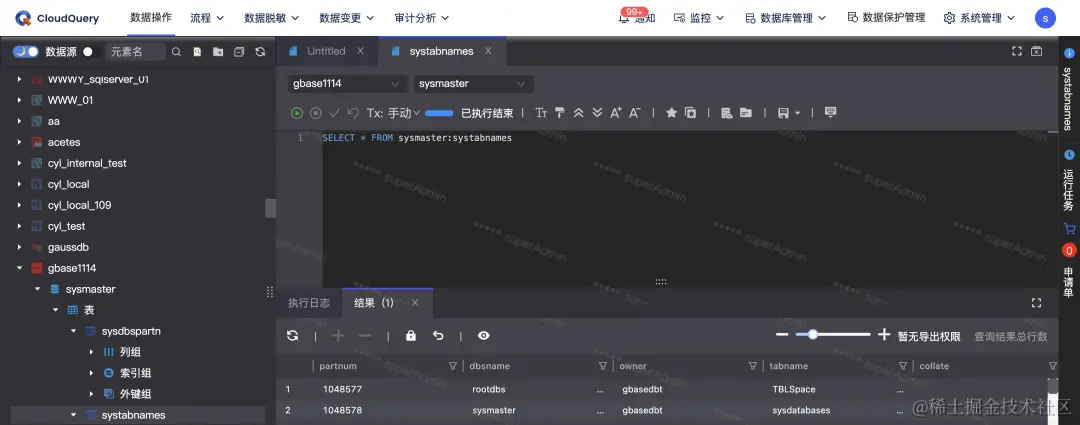
Task: Increase editor font size with A+ icon
Action: [616, 113]
